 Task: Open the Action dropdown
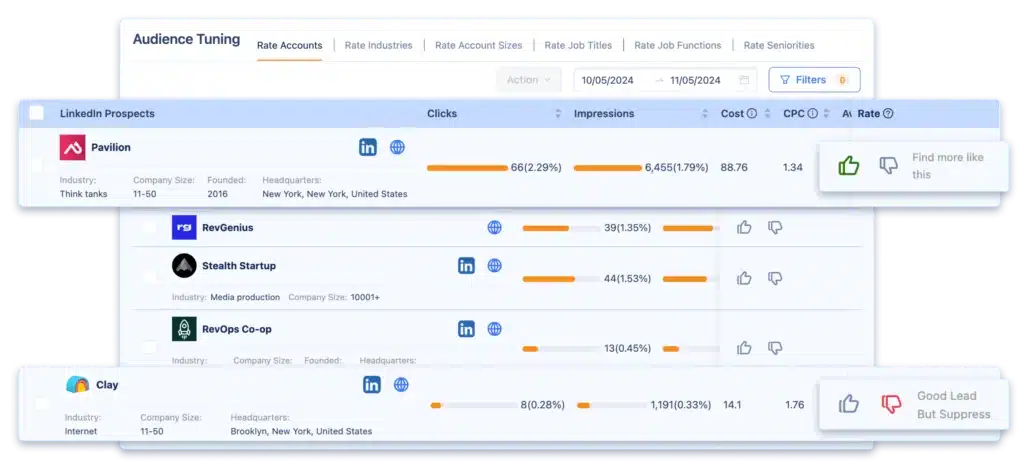528,80
